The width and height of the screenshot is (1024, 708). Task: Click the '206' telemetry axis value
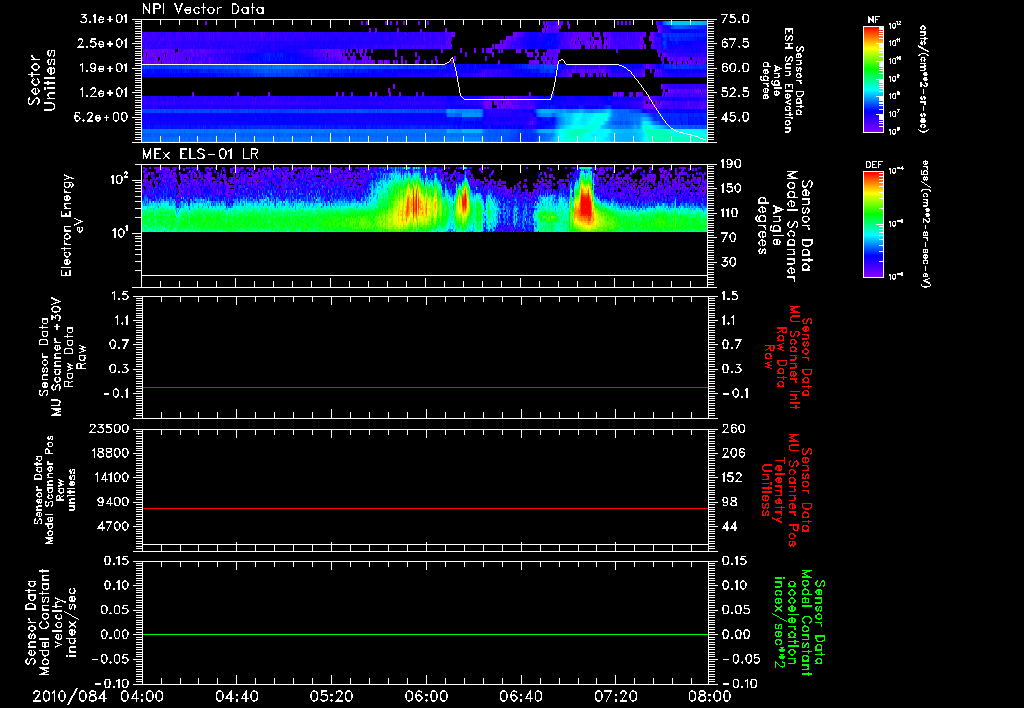coord(733,453)
